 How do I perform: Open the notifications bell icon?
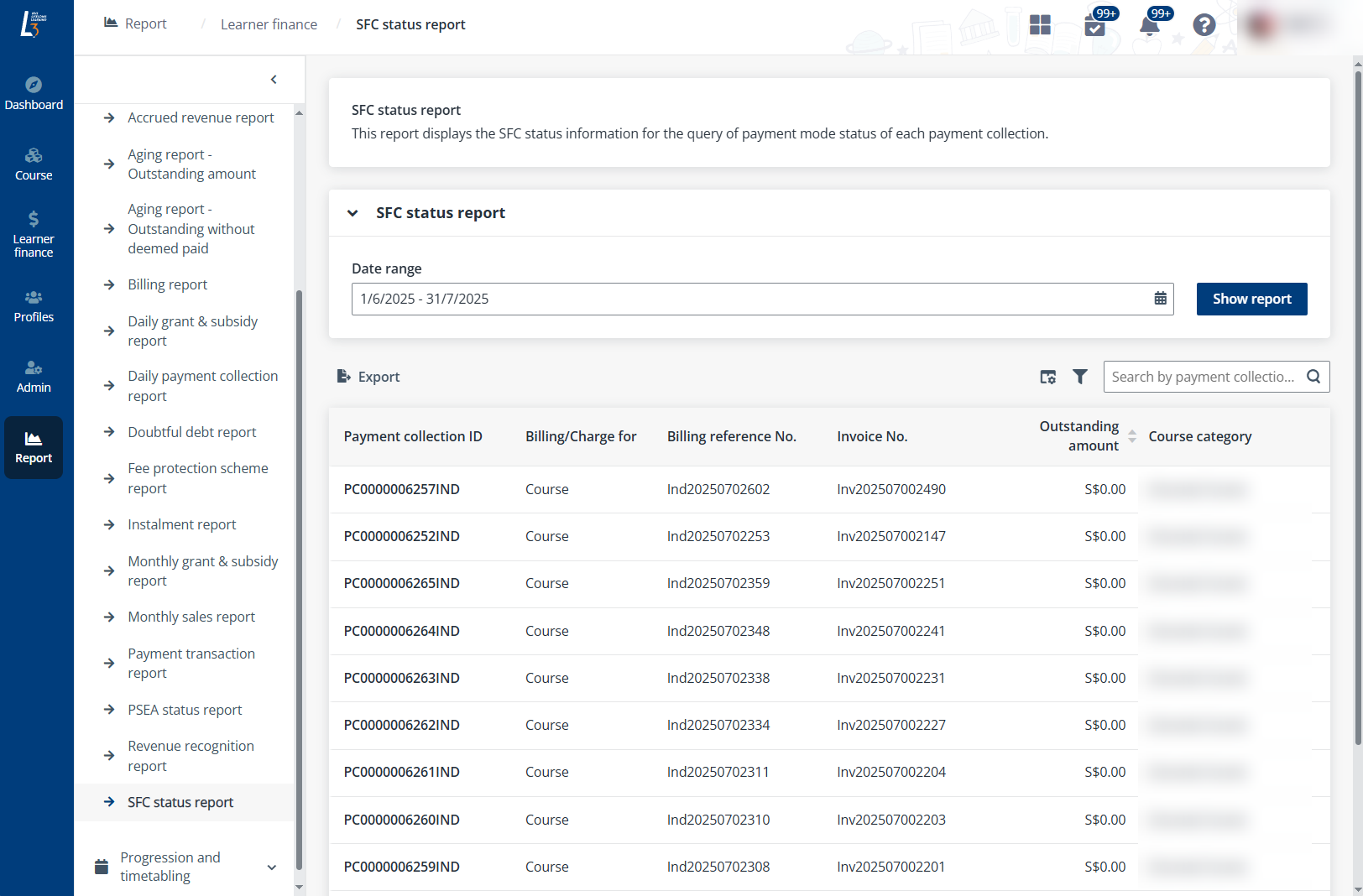[x=1150, y=25]
